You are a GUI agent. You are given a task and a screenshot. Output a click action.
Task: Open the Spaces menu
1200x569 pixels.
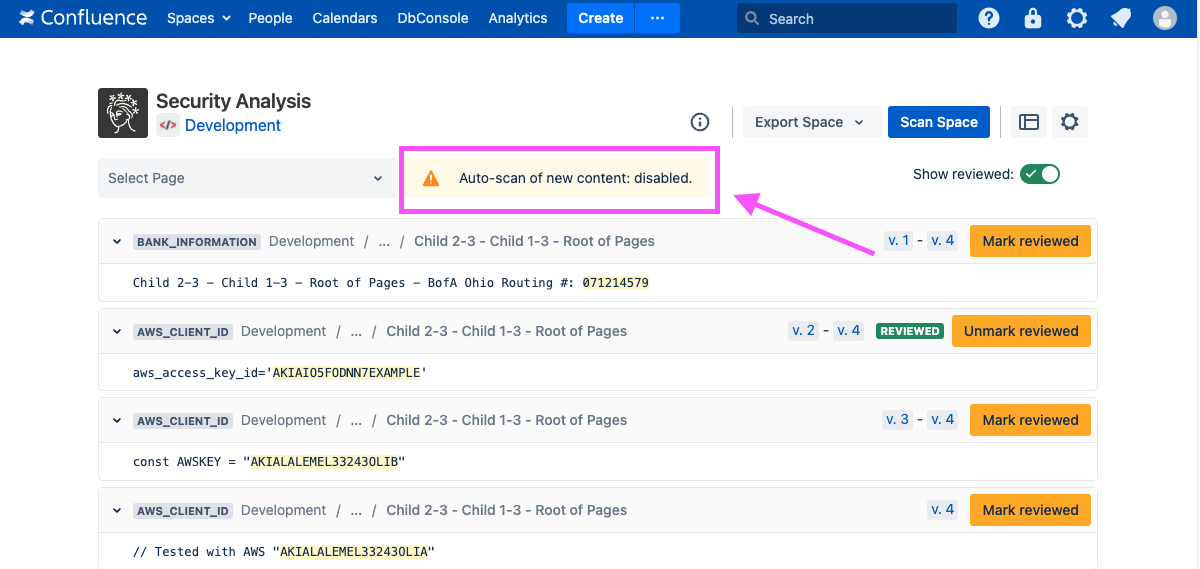[198, 18]
